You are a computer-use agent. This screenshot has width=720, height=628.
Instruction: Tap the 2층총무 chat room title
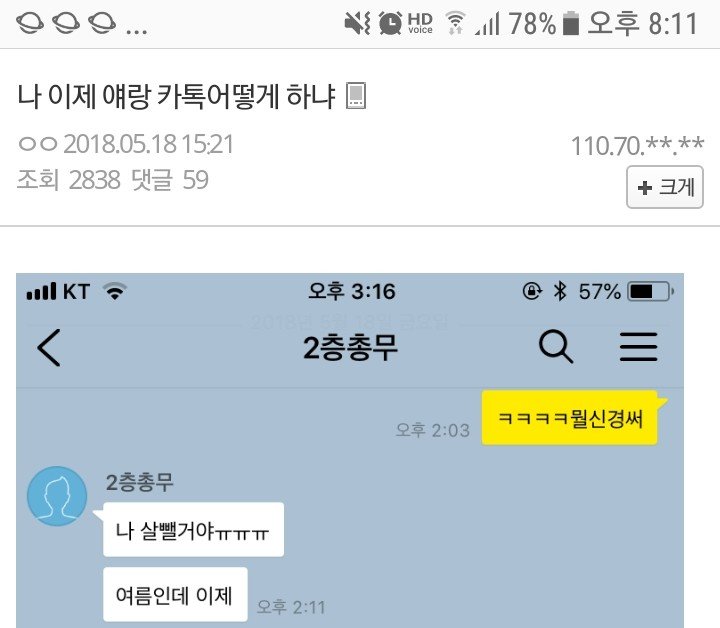coord(350,348)
